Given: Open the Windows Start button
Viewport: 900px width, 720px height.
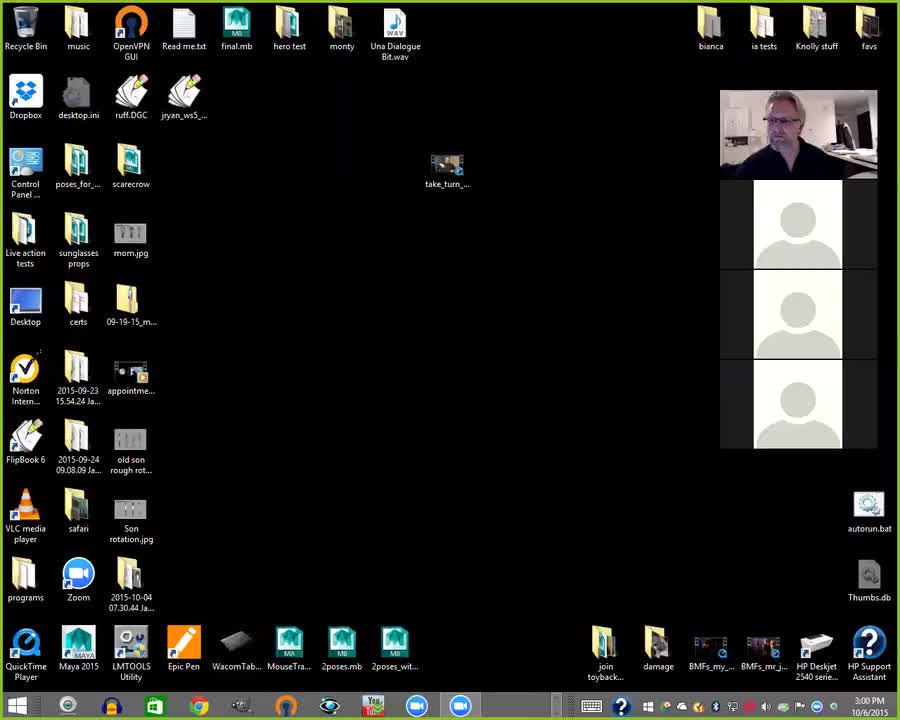Looking at the screenshot, I should coord(17,706).
